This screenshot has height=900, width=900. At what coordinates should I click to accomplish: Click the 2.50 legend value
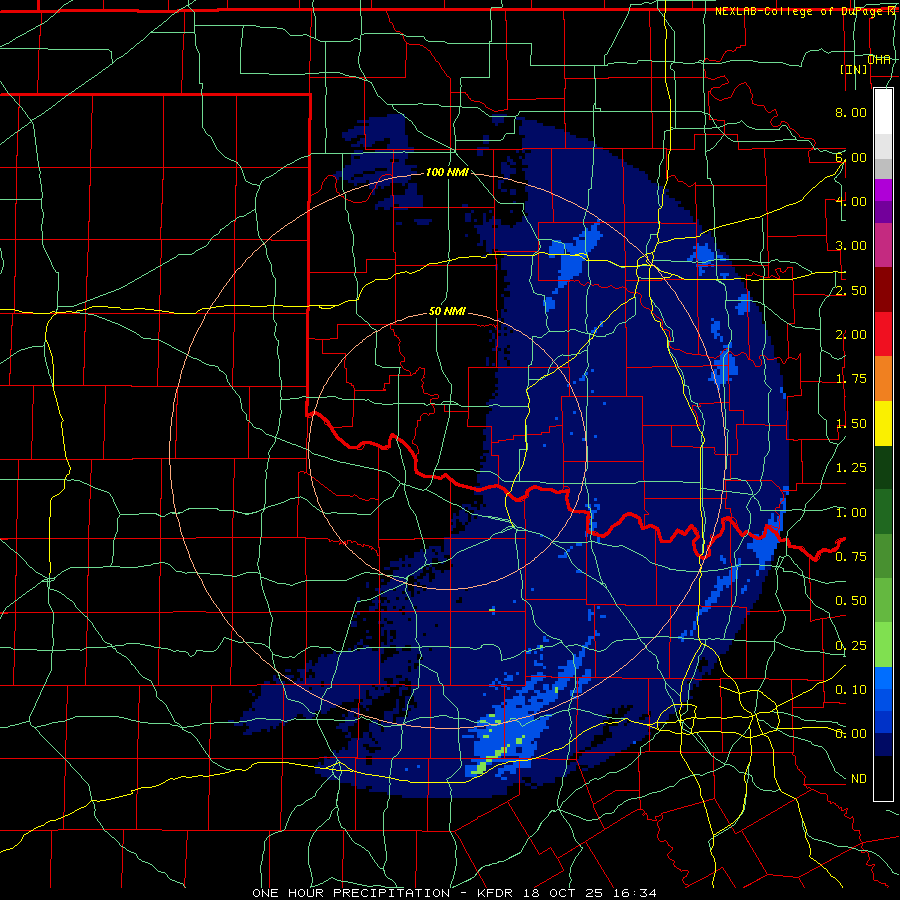(851, 290)
